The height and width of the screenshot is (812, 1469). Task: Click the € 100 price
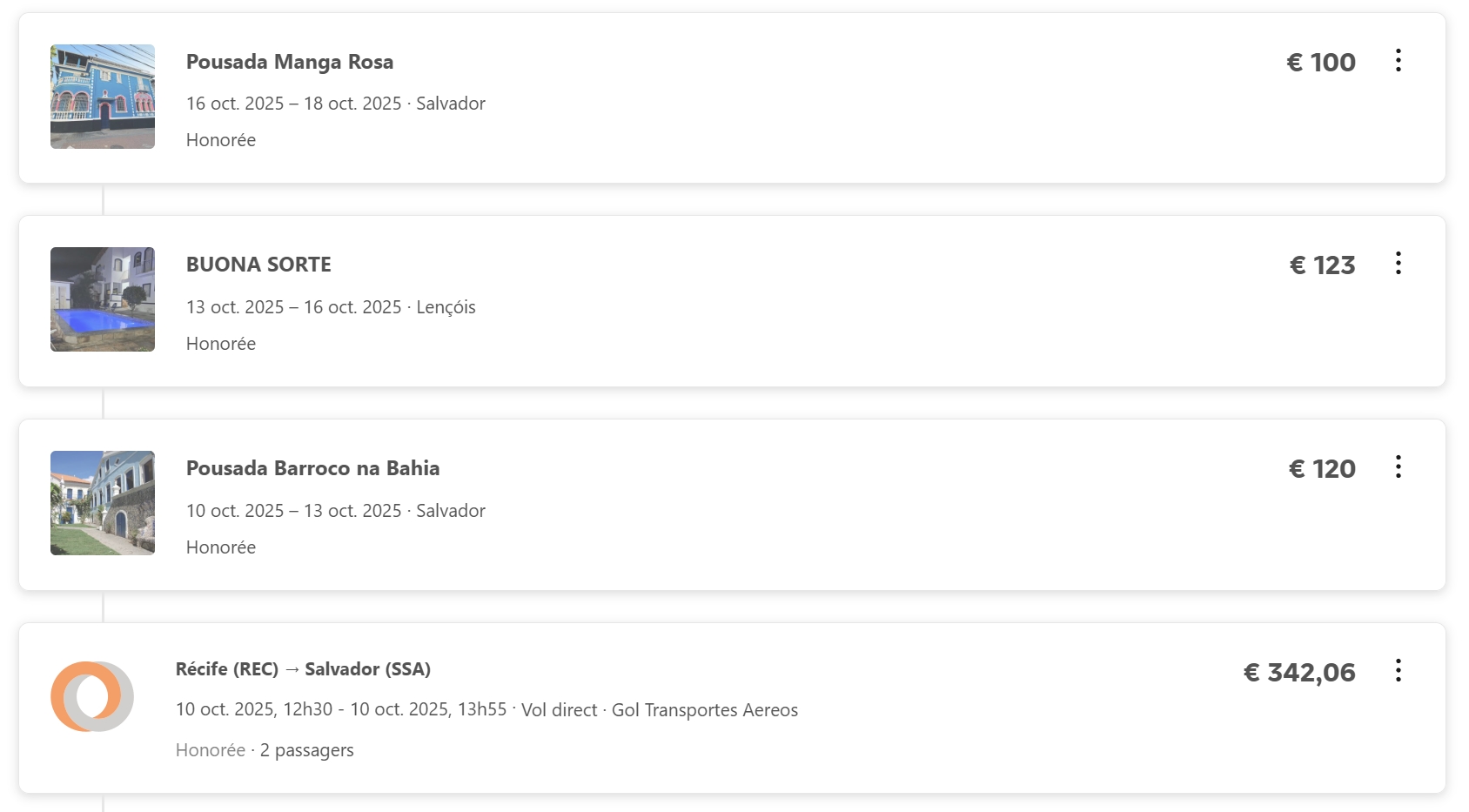point(1320,63)
